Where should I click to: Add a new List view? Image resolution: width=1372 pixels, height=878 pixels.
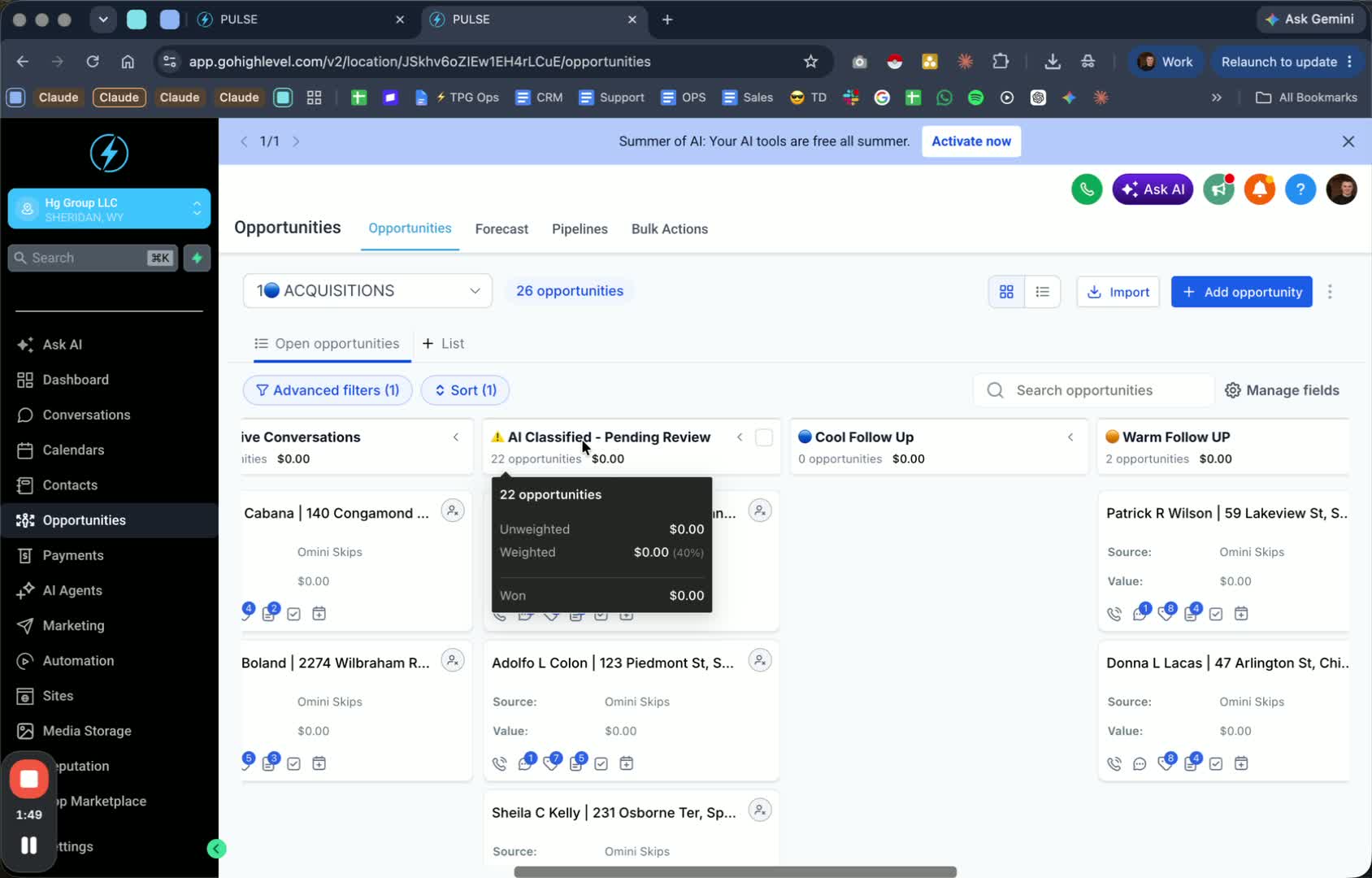coord(443,344)
